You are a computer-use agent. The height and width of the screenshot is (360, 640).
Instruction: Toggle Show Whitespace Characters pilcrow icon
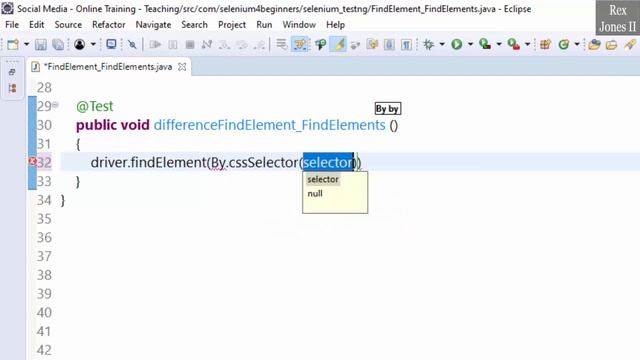407,44
